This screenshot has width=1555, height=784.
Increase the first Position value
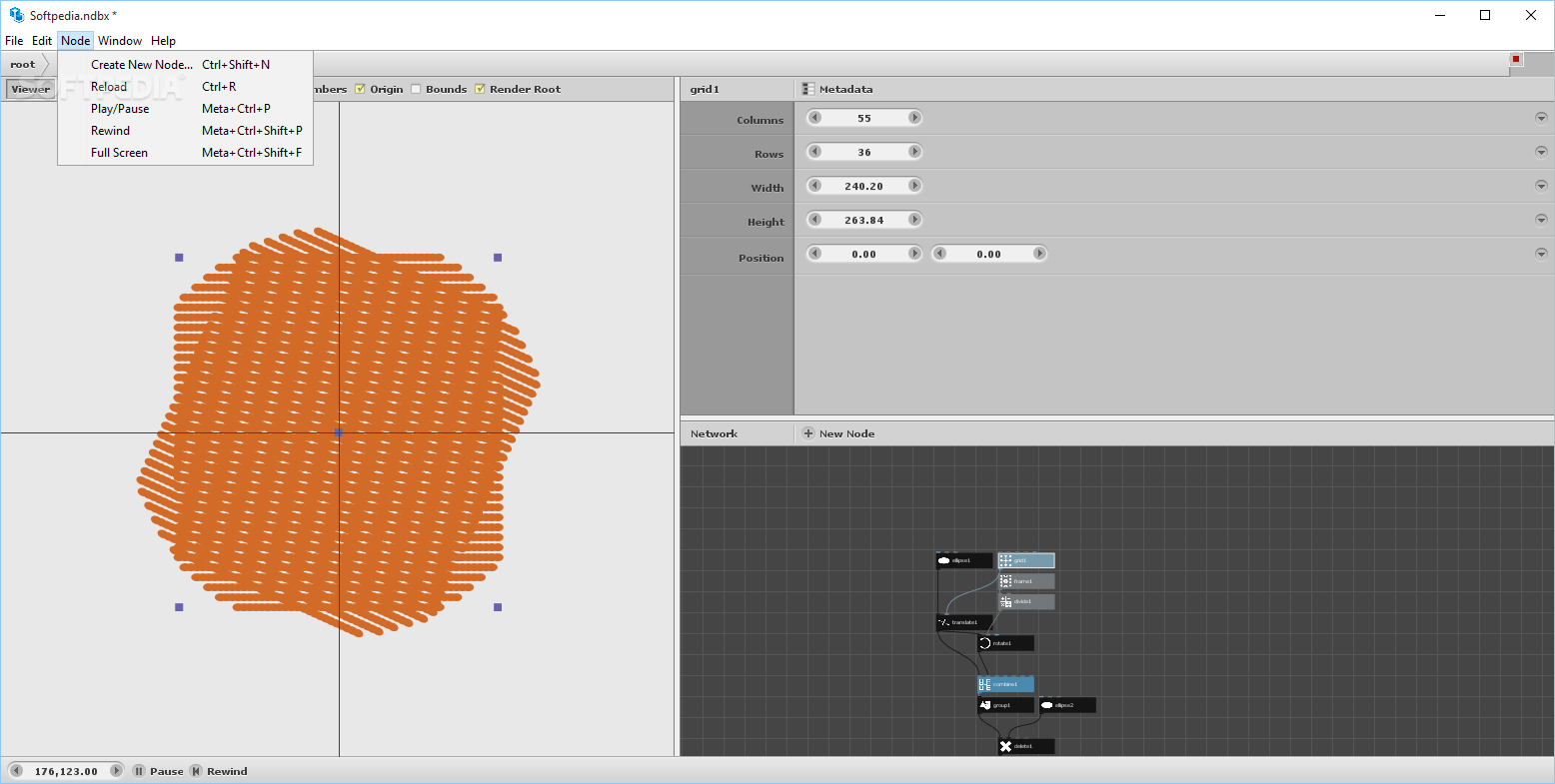tap(914, 254)
